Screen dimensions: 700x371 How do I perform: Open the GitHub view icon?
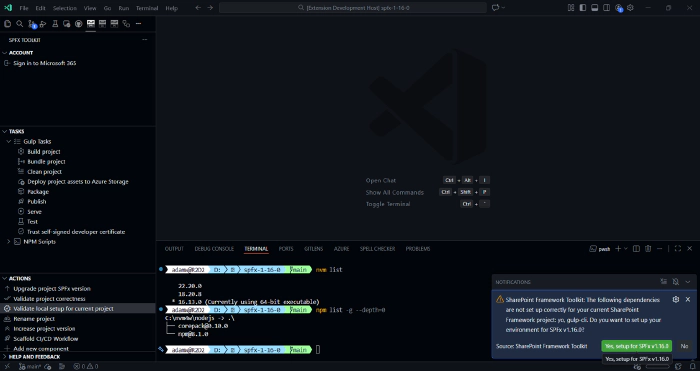[79, 24]
